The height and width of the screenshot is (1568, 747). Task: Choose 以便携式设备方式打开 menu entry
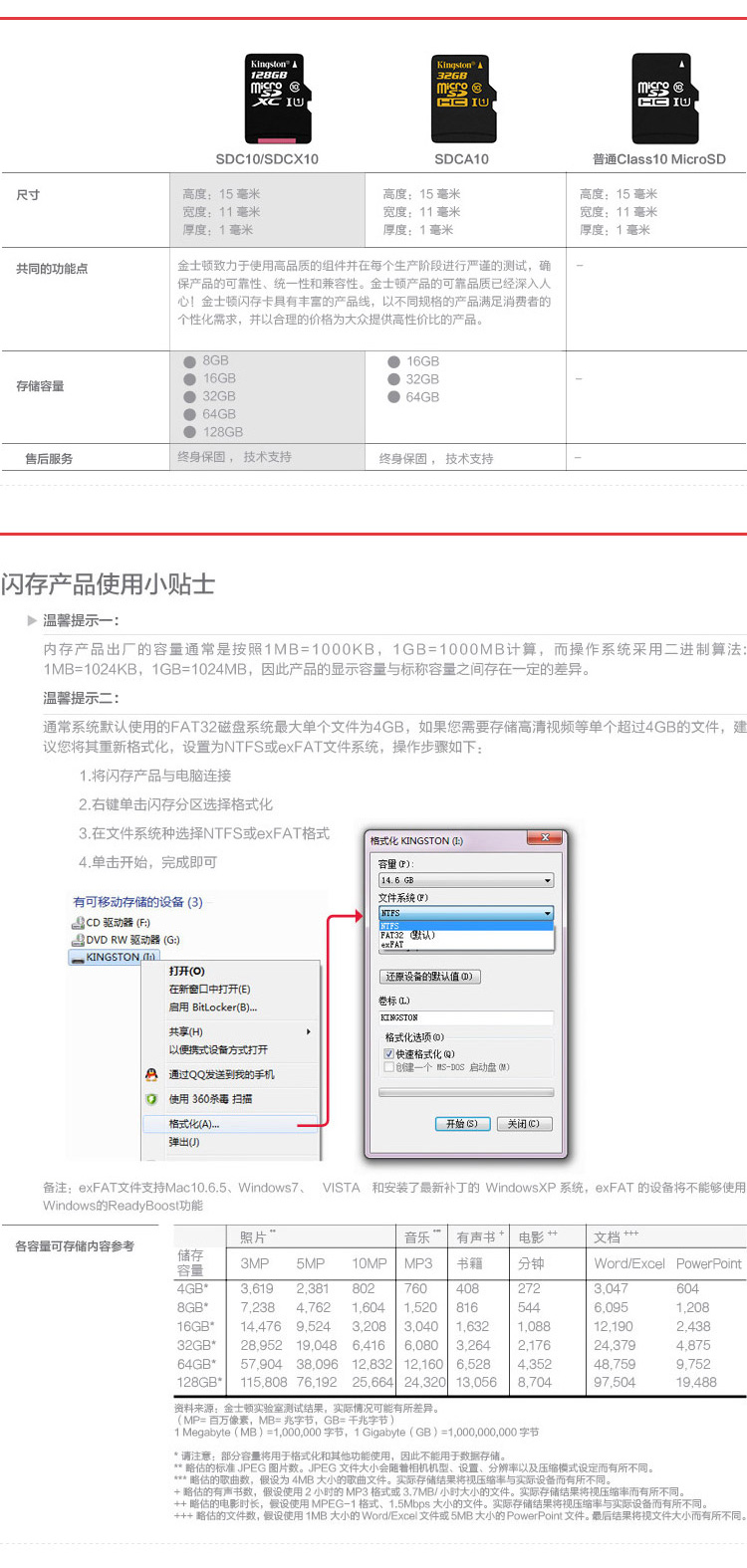click(x=218, y=1050)
